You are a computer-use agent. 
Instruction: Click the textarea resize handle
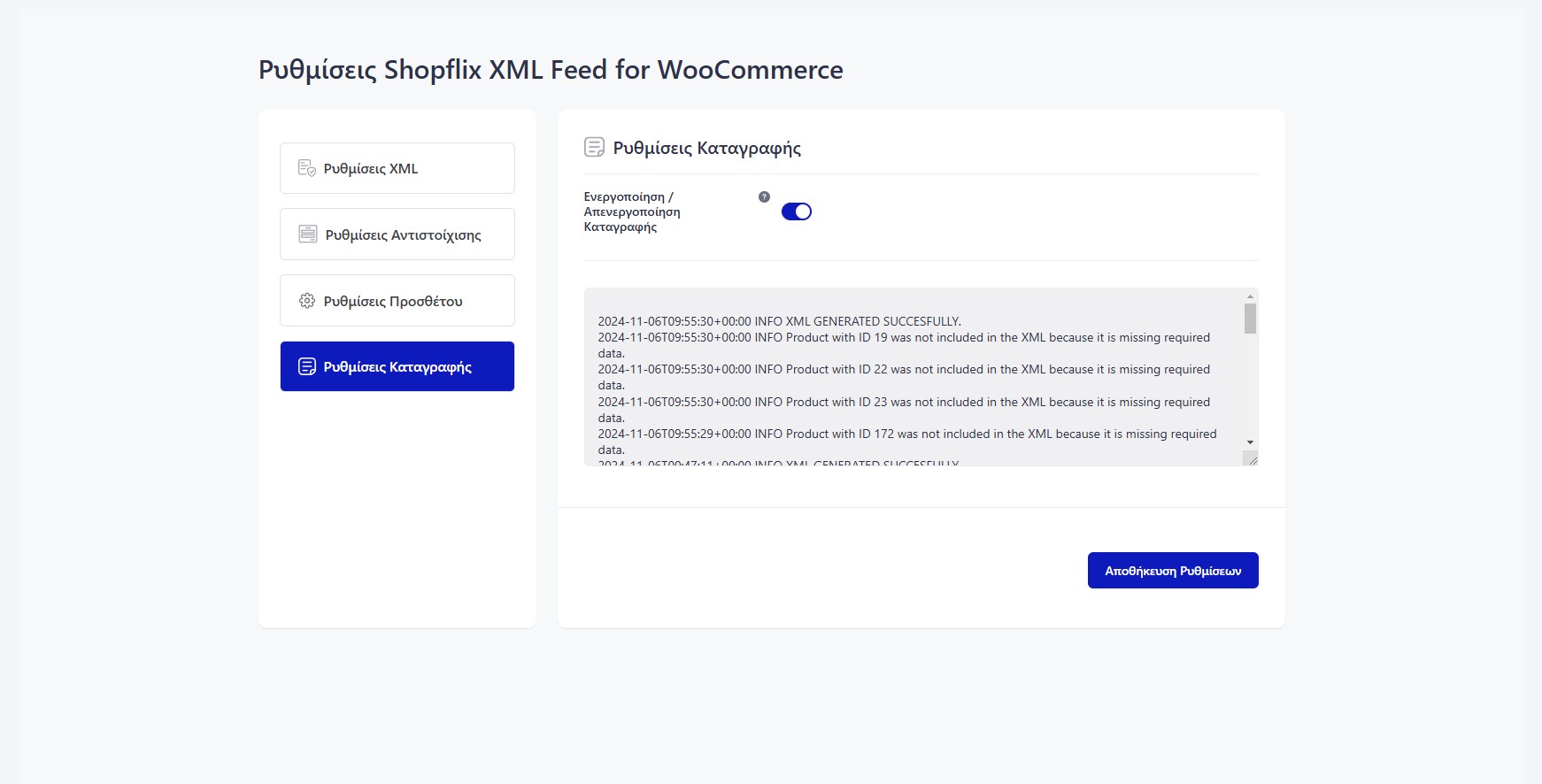click(1251, 458)
